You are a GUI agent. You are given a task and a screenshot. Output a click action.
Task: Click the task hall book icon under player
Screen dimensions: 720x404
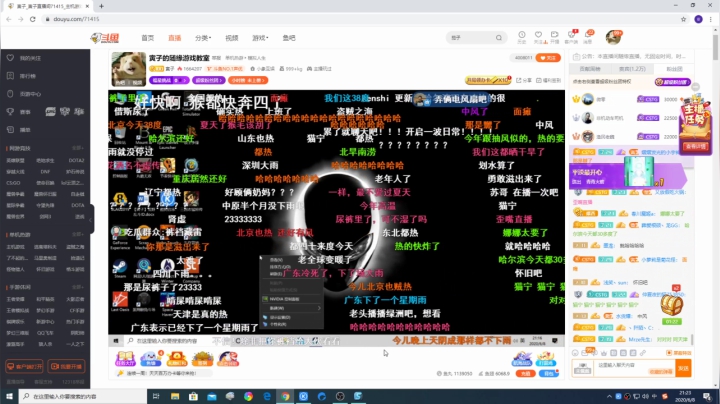(x=125, y=359)
